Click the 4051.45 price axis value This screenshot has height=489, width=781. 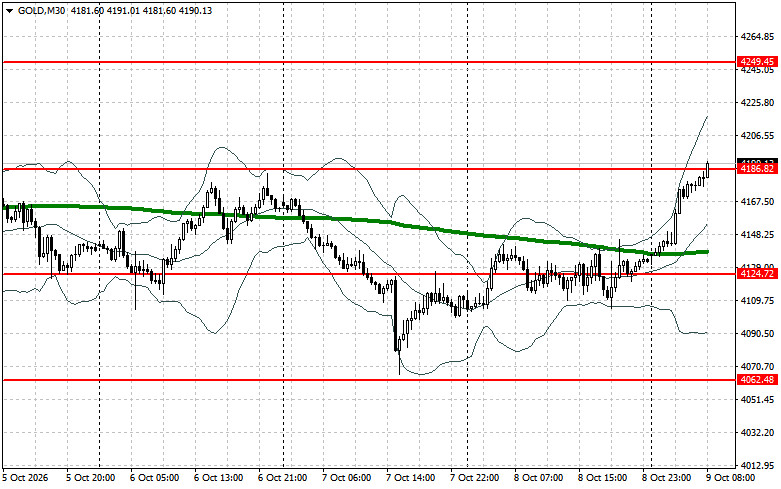(758, 399)
